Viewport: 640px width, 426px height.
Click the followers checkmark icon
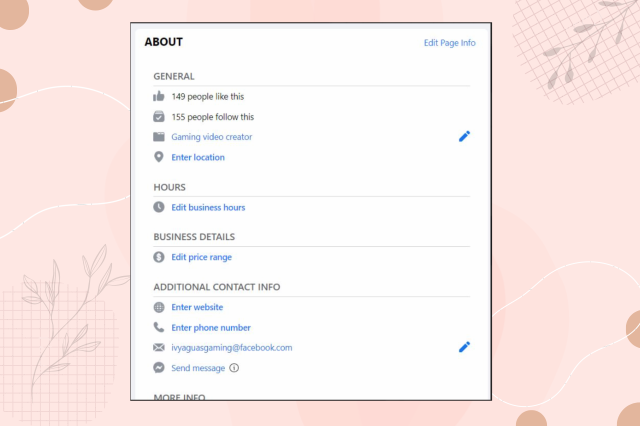pos(158,117)
